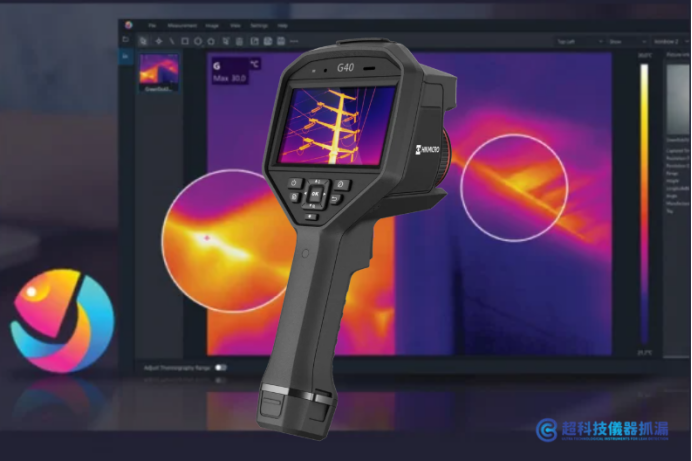The width and height of the screenshot is (692, 461).
Task: Select the thermal image thumbnail in sidebar
Action: tap(159, 70)
